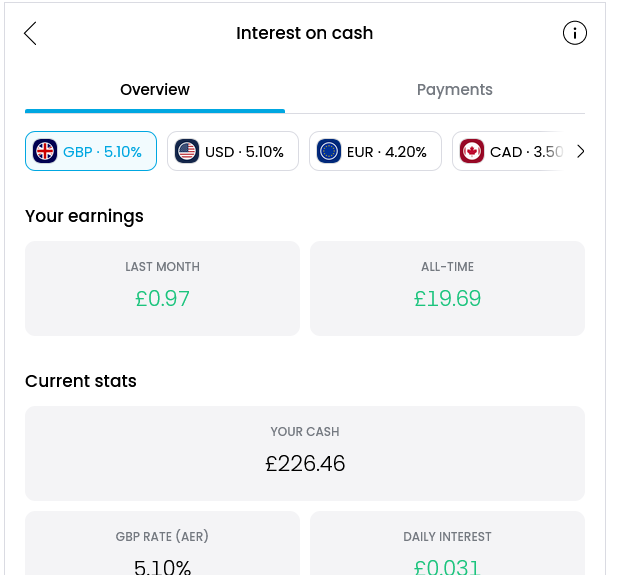Image resolution: width=631 pixels, height=575 pixels.
Task: Click the EU flag icon in the EUR chip
Action: point(329,151)
